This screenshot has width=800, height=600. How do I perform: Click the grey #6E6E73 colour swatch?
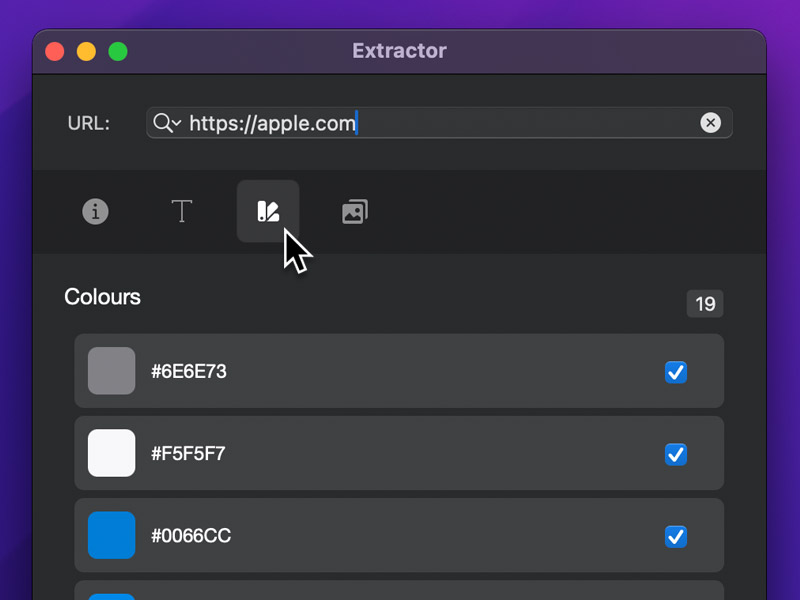click(111, 371)
